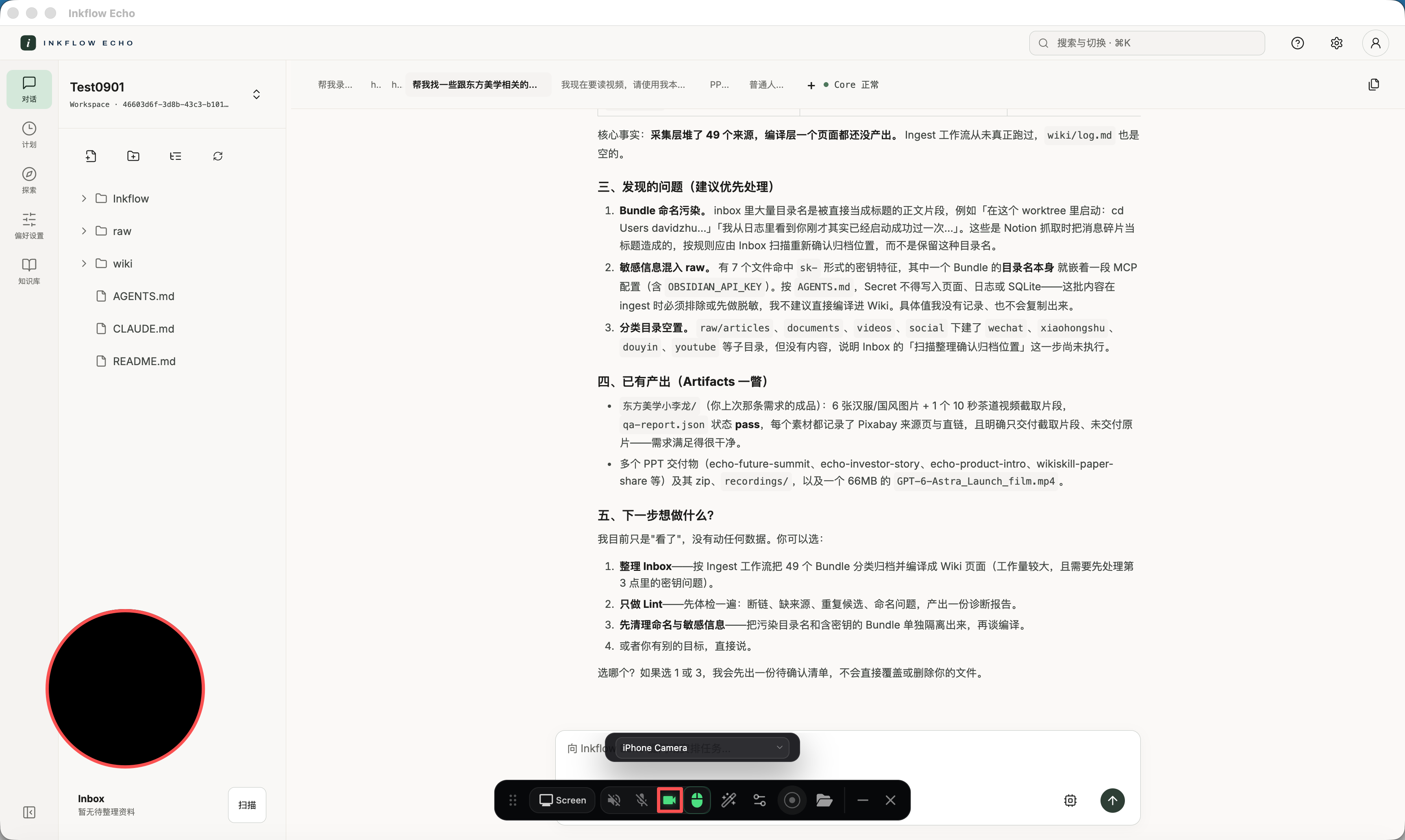1405x840 pixels.
Task: Open the 知识库 knowledge base
Action: pos(29,271)
